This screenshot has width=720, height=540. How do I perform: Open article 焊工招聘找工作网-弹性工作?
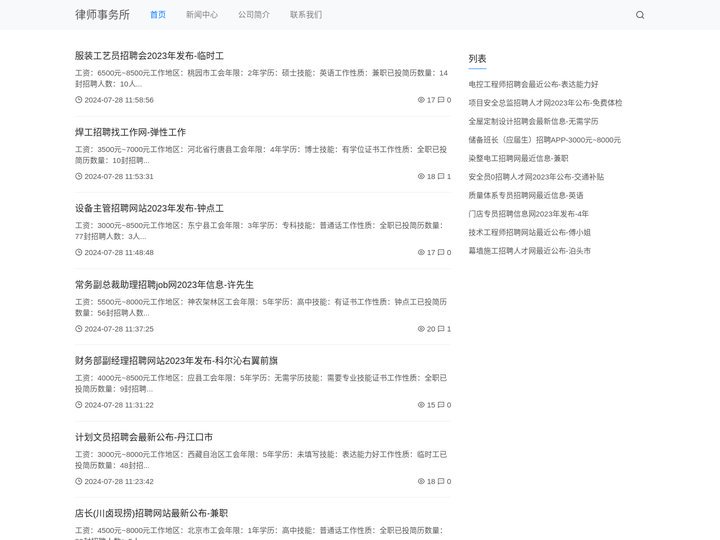[130, 132]
